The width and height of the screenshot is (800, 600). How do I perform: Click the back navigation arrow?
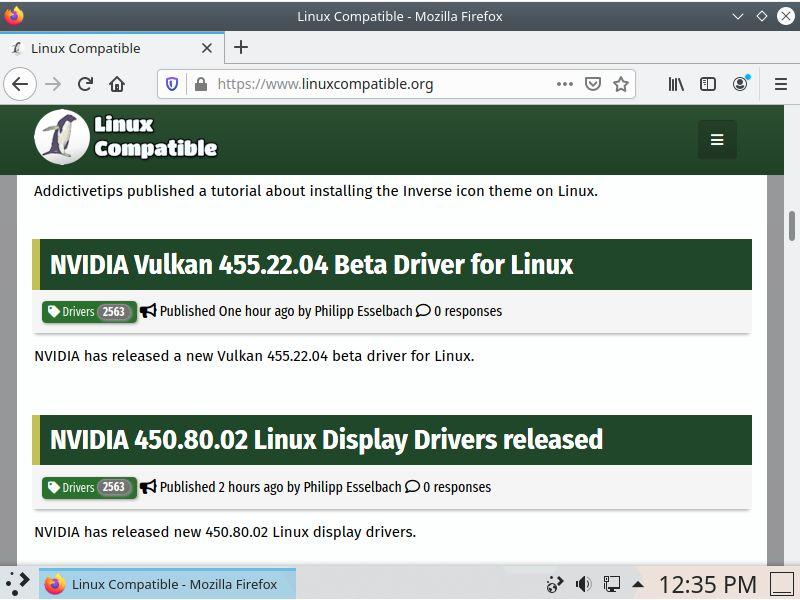pyautogui.click(x=20, y=84)
